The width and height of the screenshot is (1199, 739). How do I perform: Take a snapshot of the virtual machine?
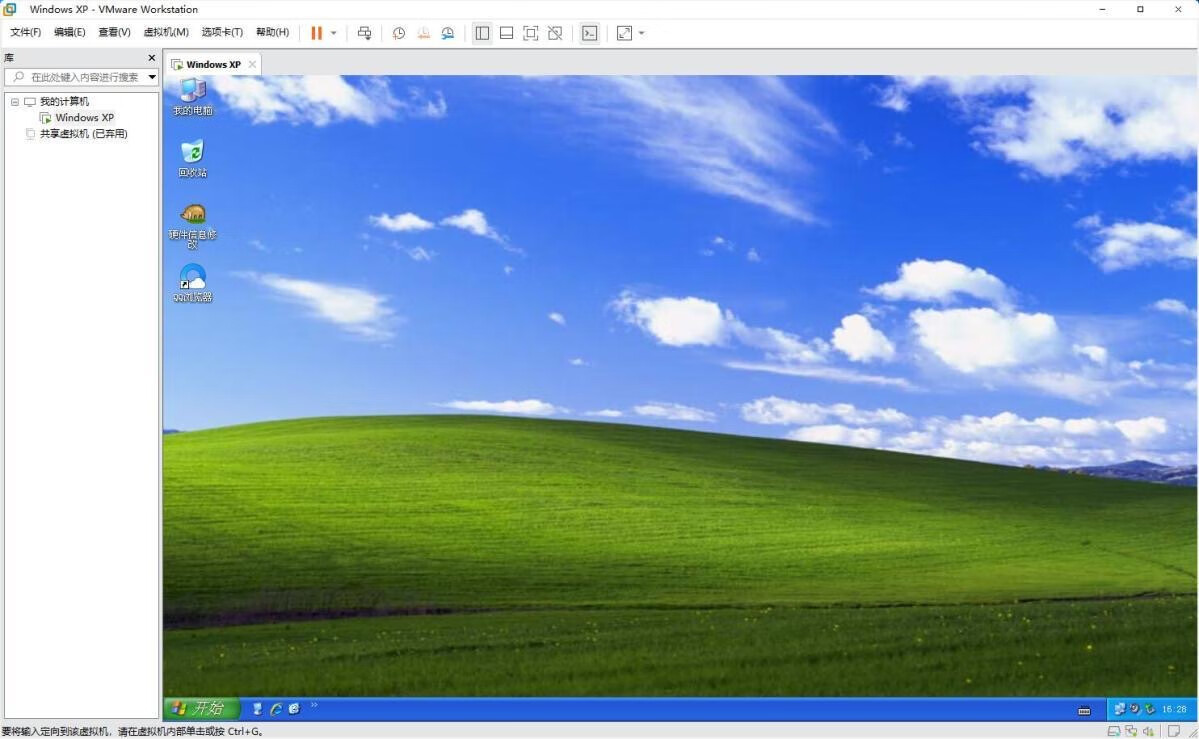399,33
